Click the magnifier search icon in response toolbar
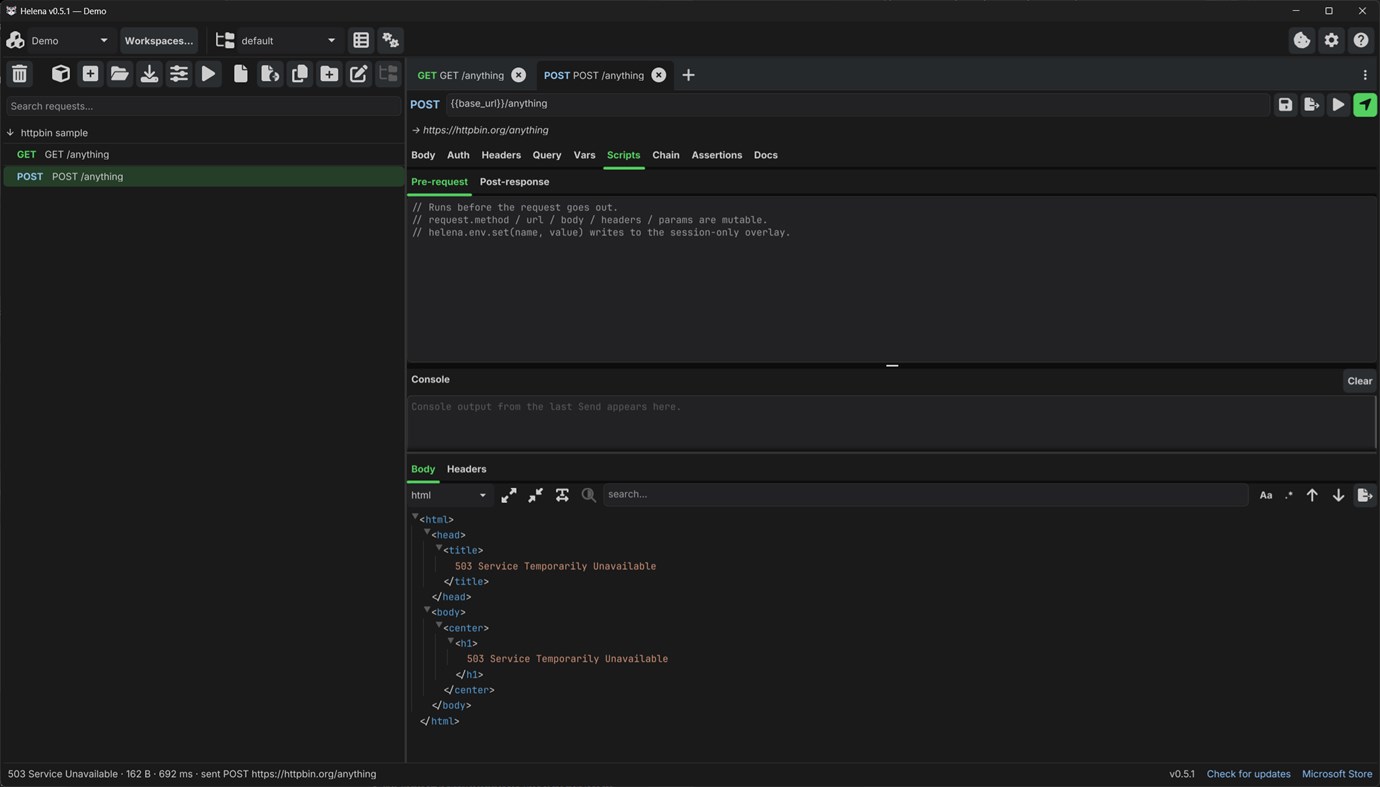 [589, 495]
